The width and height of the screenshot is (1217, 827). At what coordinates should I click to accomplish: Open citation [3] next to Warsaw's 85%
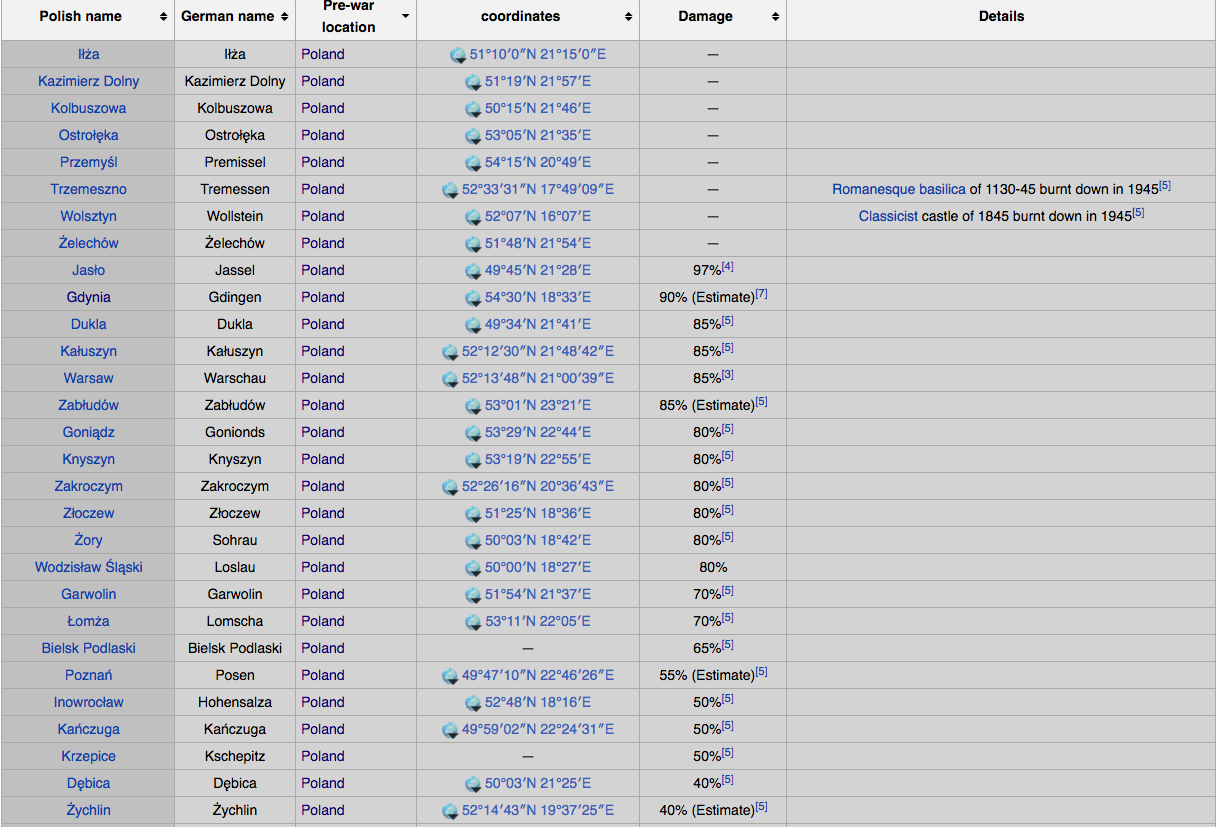pyautogui.click(x=728, y=375)
